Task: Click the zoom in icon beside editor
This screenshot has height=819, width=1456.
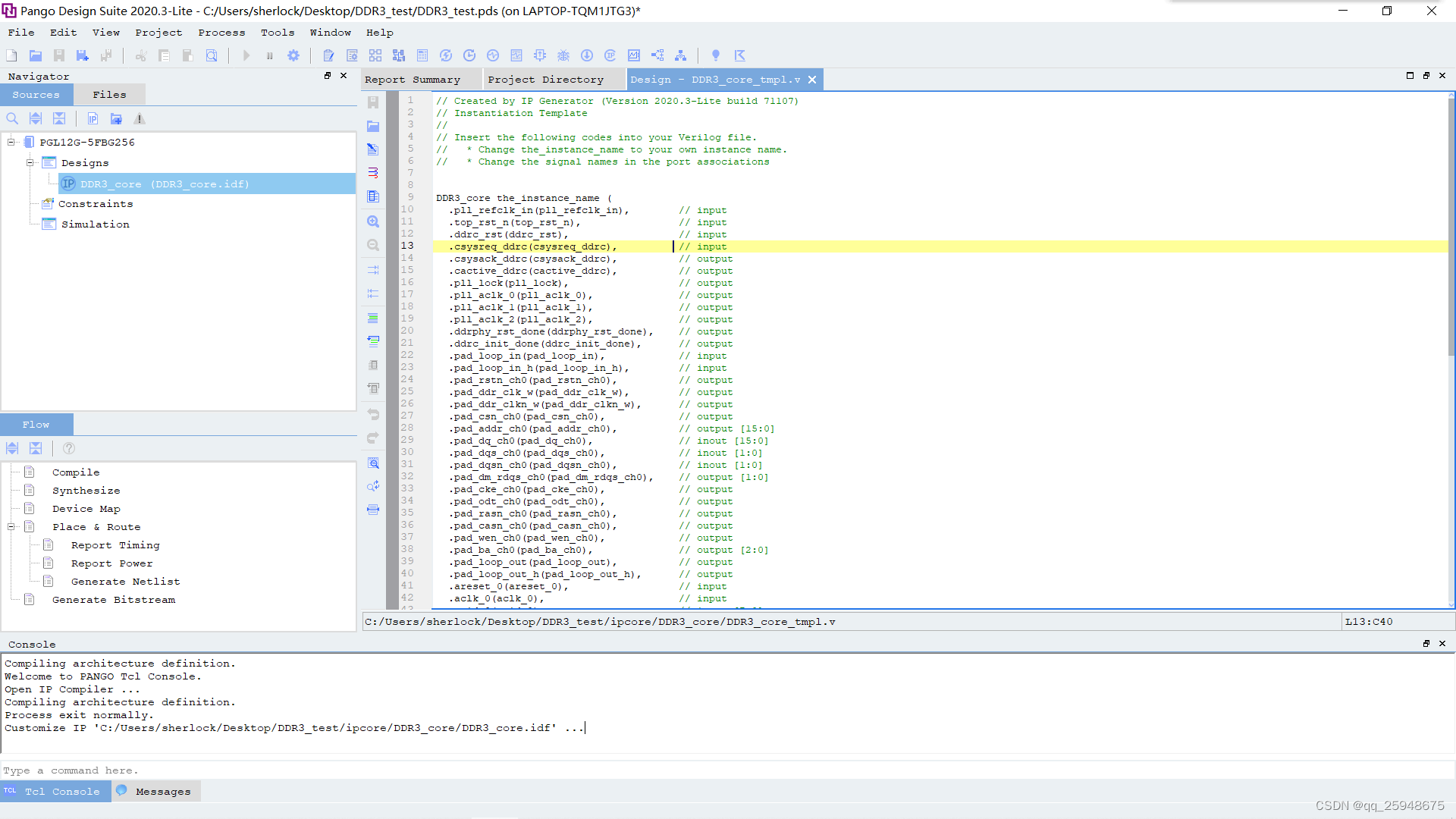Action: 373,221
